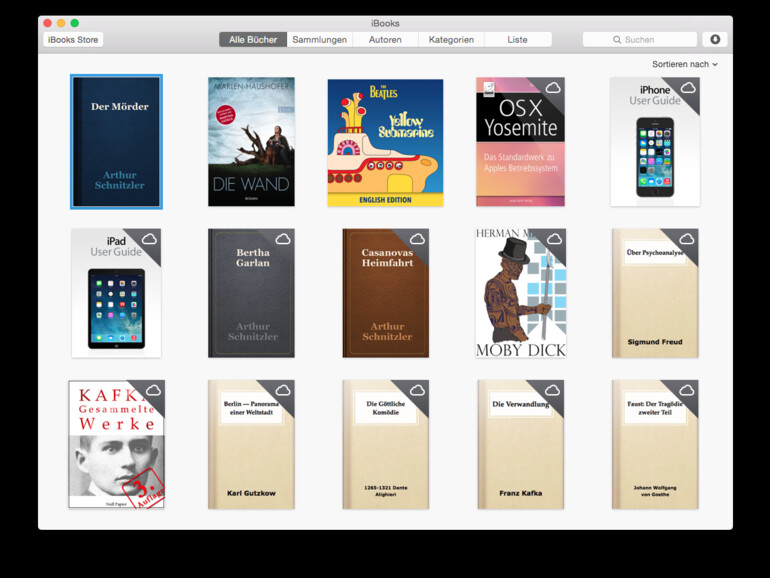Open the downloads icon in toolbar
Image resolution: width=770 pixels, height=578 pixels.
click(715, 39)
